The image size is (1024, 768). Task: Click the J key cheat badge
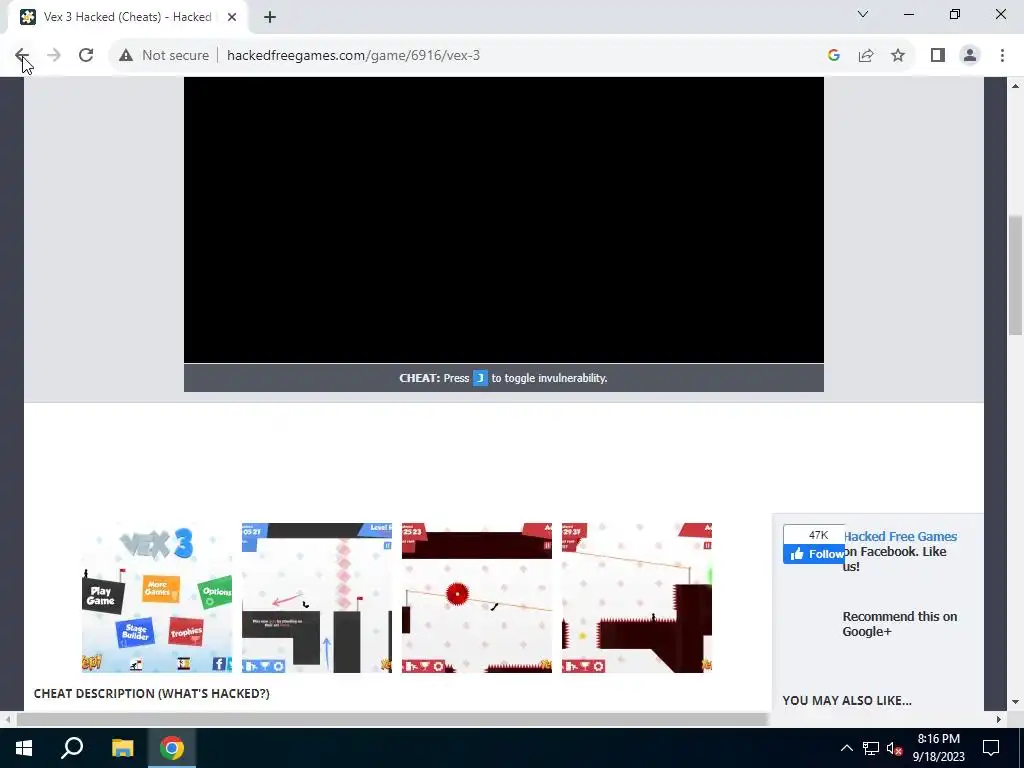click(x=480, y=378)
